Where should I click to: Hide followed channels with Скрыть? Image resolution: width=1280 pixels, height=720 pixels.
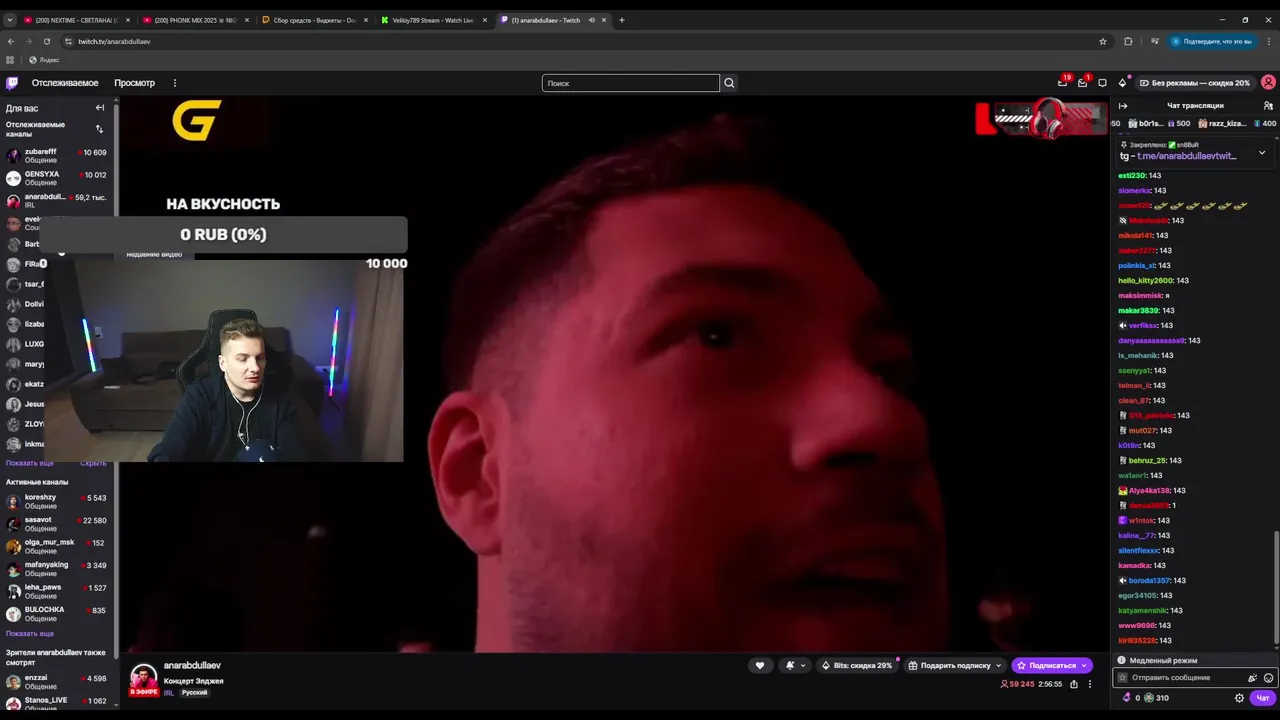[93, 463]
